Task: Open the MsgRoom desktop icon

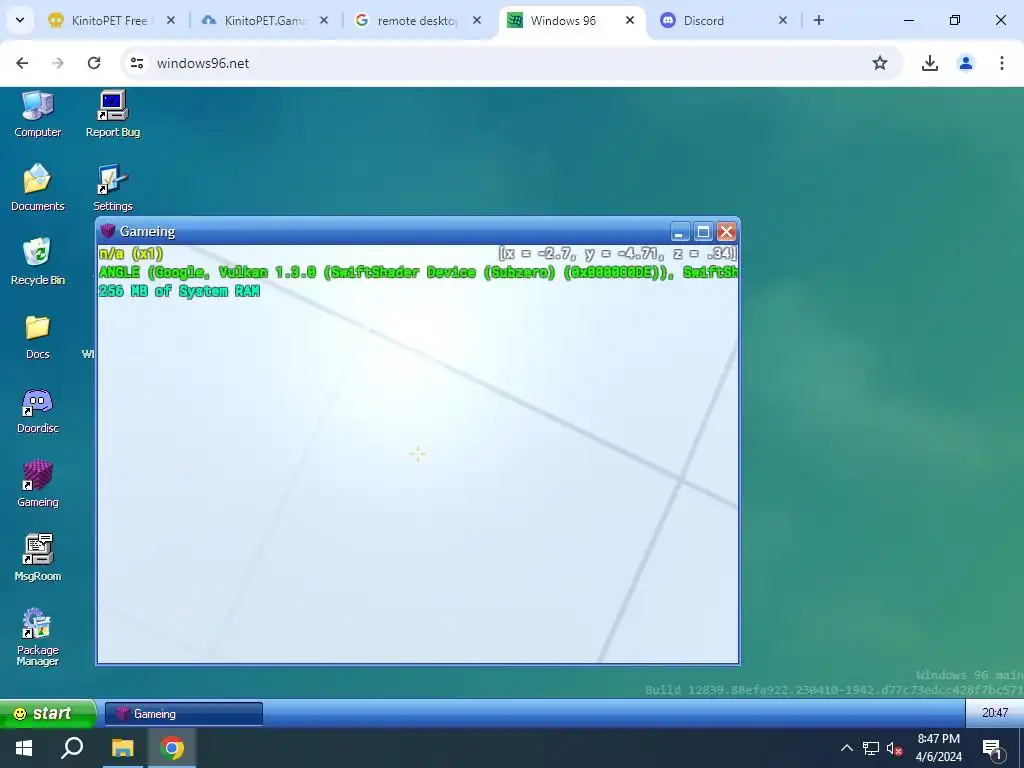Action: [x=37, y=557]
